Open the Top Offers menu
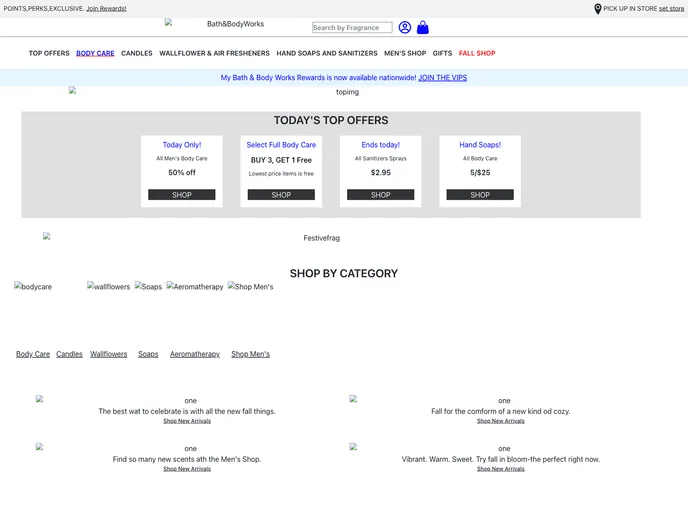 coord(49,53)
